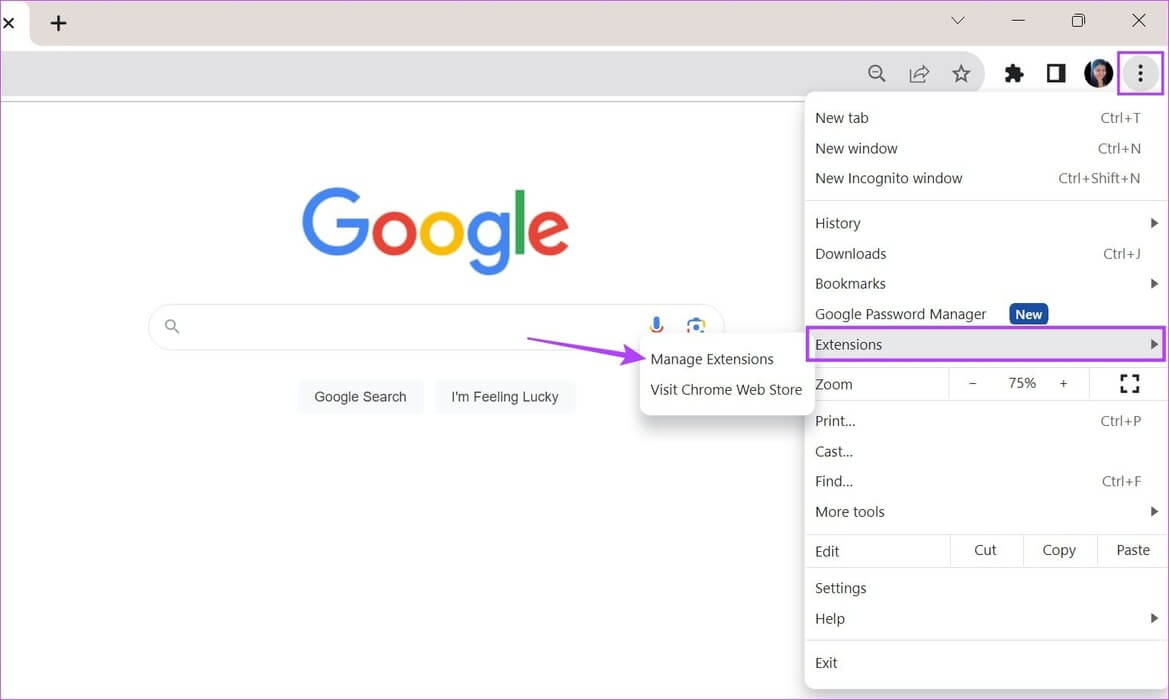The width and height of the screenshot is (1169, 700).
Task: Choose Print... from the menu
Action: coord(986,421)
